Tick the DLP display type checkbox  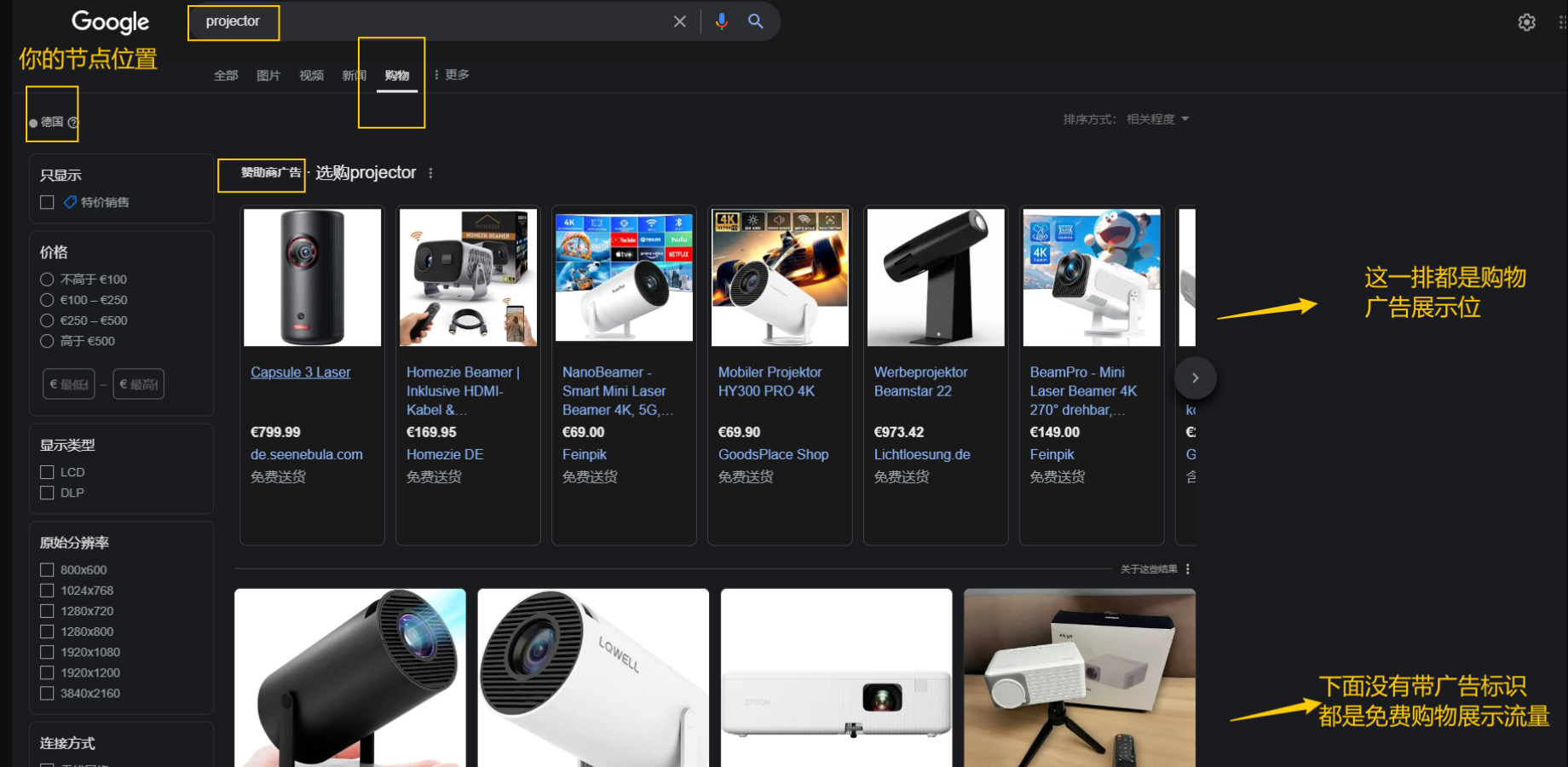[48, 493]
